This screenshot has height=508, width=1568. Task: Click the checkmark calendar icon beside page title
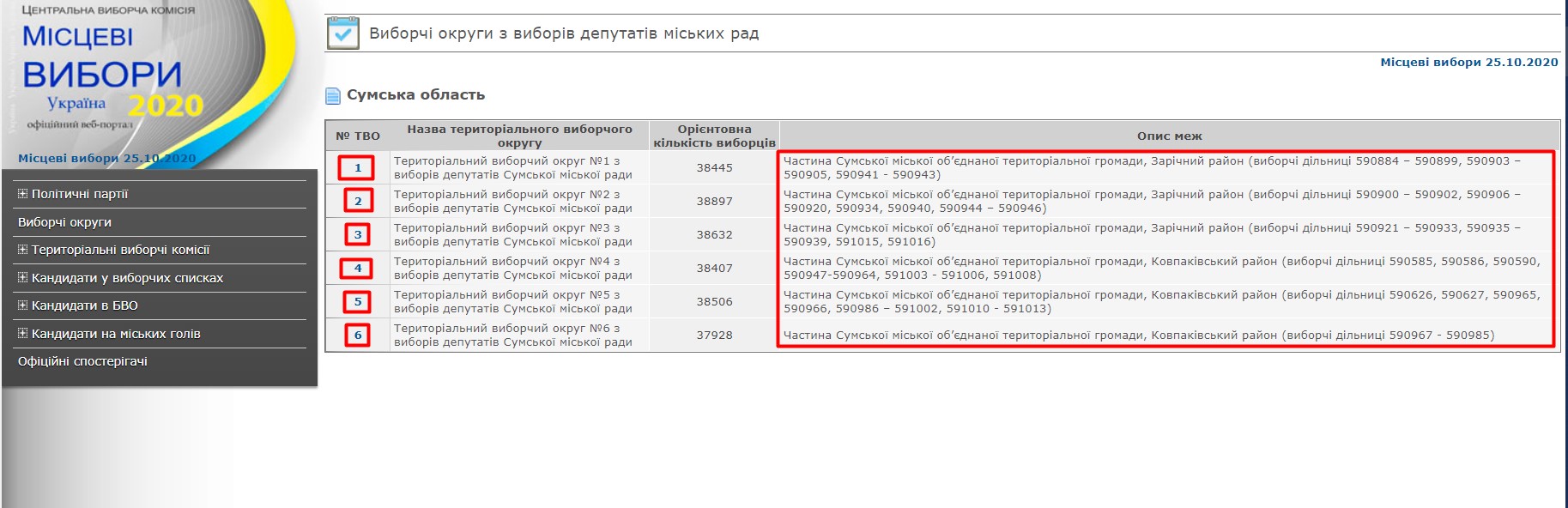(343, 33)
